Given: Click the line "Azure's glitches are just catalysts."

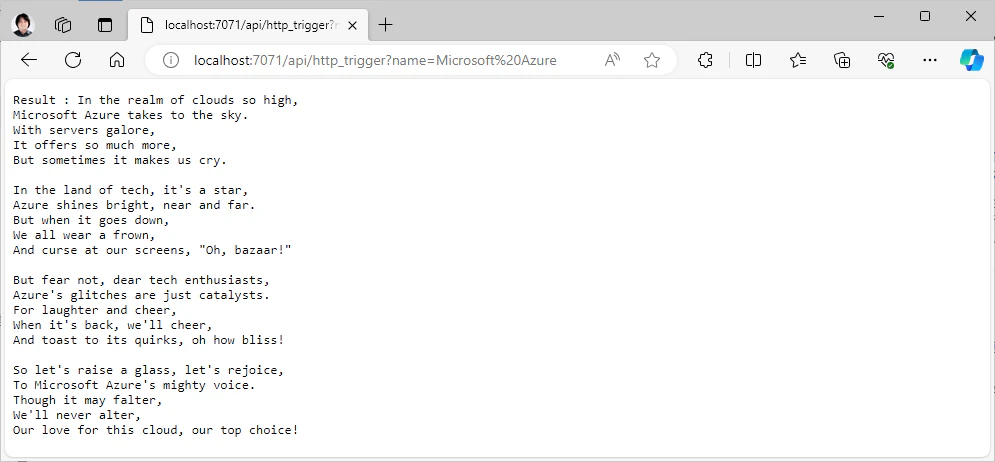Looking at the screenshot, I should click(x=142, y=295).
